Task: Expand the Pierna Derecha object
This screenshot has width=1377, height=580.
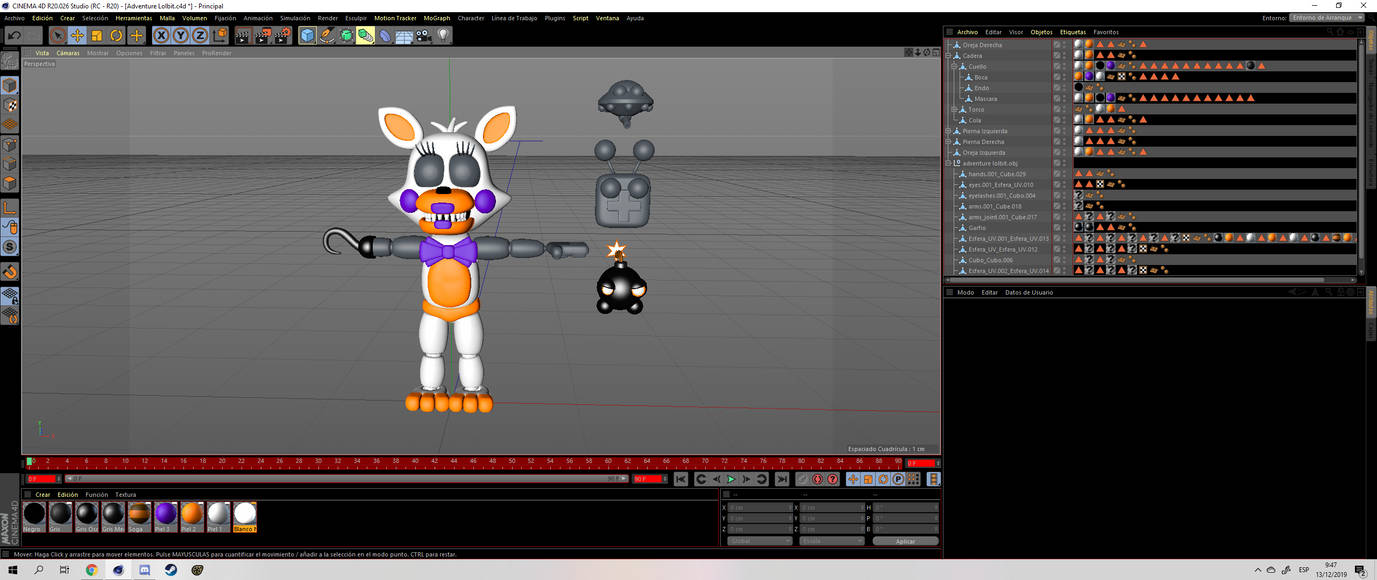Action: 948,142
